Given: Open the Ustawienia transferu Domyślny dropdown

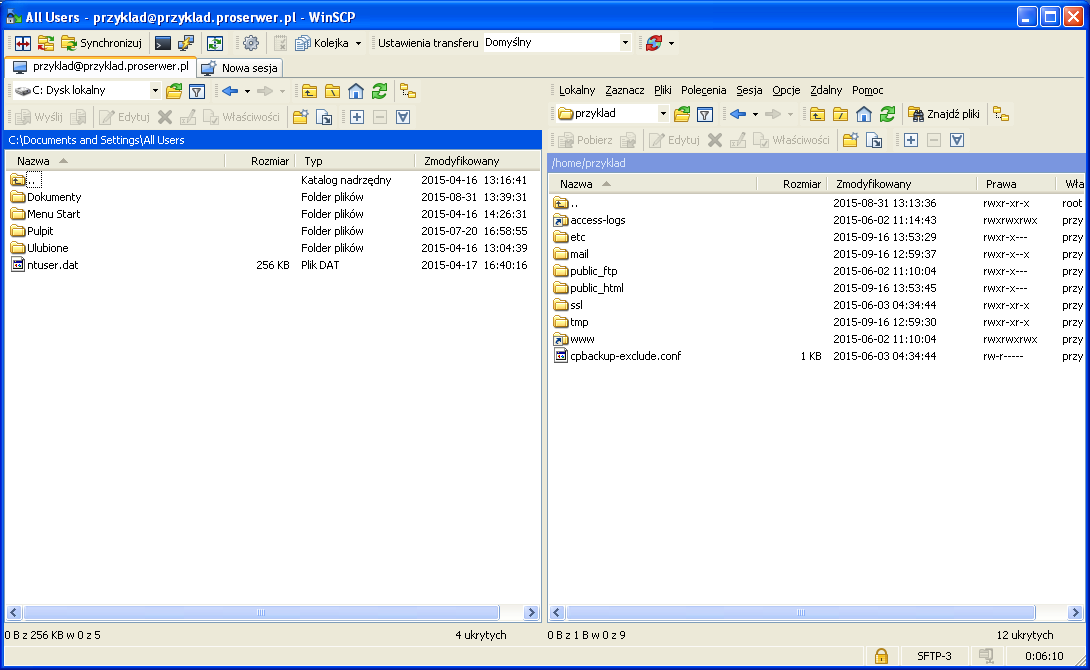Looking at the screenshot, I should pos(625,43).
